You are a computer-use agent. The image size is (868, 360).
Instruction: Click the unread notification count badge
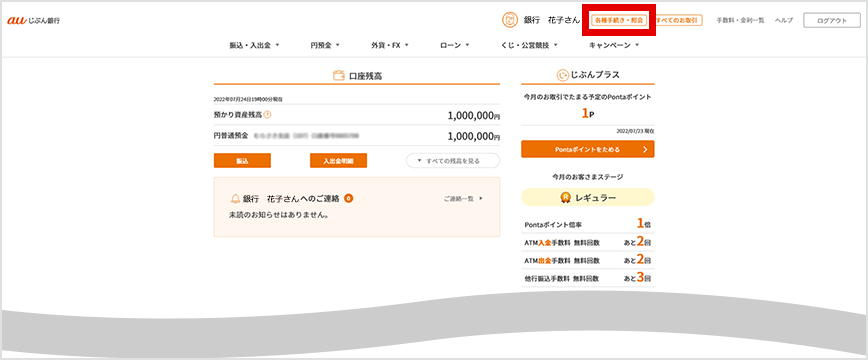[349, 198]
